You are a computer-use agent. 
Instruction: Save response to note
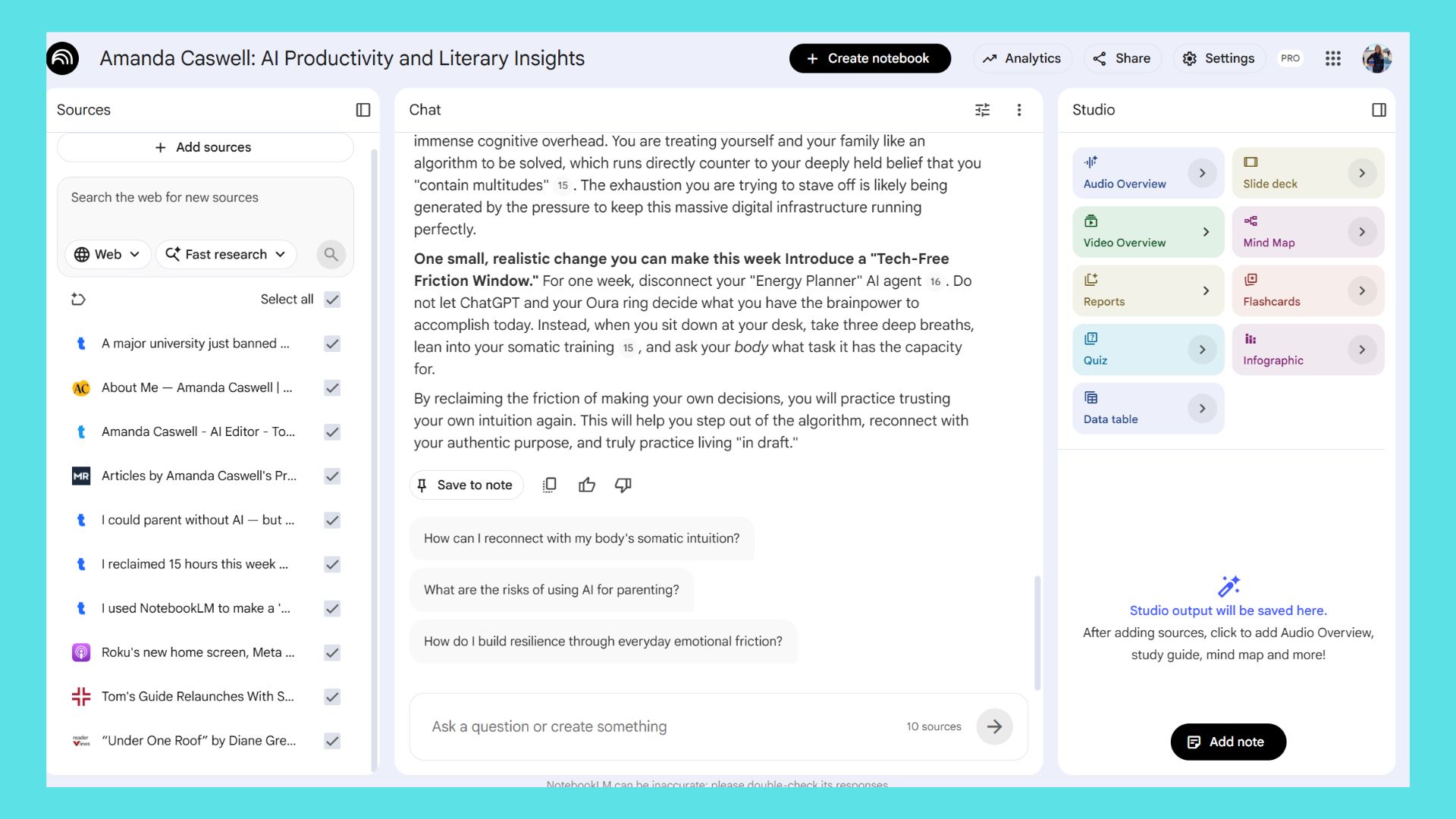point(466,485)
